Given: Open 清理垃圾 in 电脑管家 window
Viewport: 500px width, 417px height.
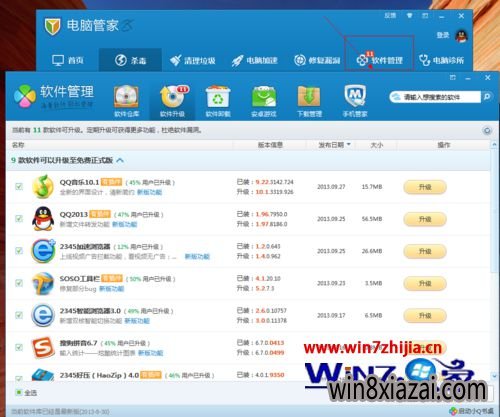Looking at the screenshot, I should pyautogui.click(x=192, y=60).
